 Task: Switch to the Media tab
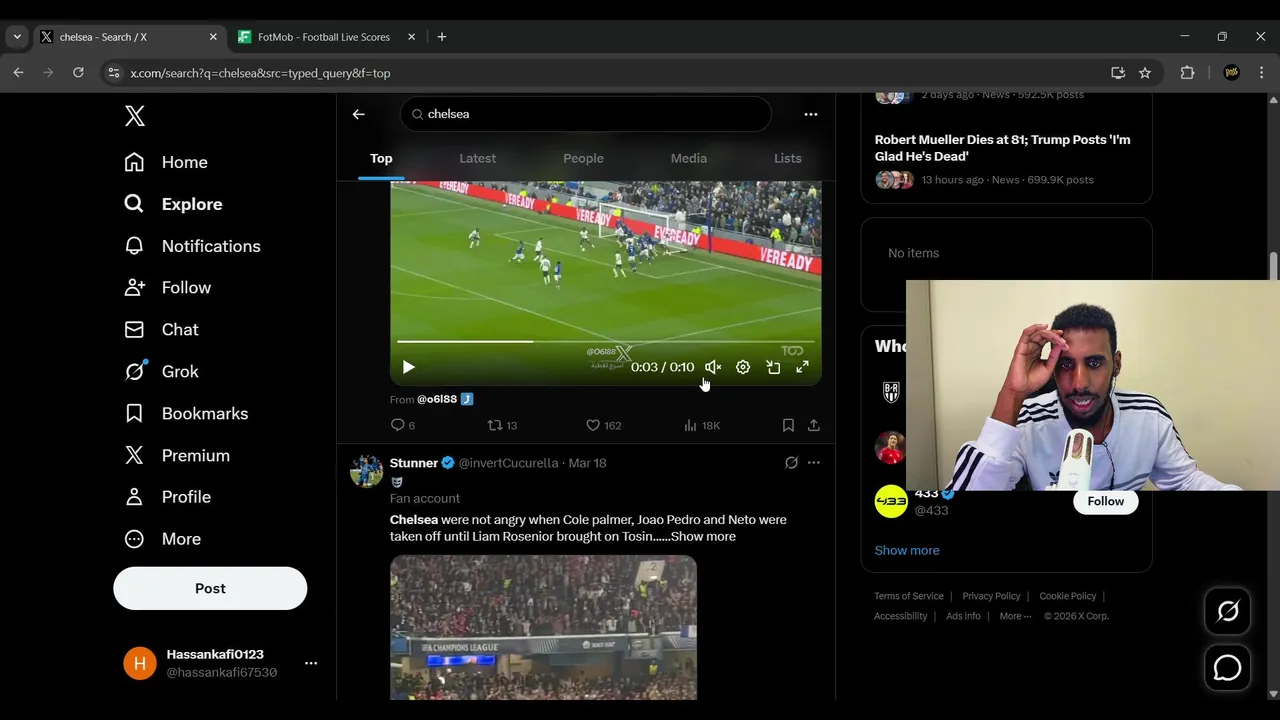pyautogui.click(x=688, y=158)
